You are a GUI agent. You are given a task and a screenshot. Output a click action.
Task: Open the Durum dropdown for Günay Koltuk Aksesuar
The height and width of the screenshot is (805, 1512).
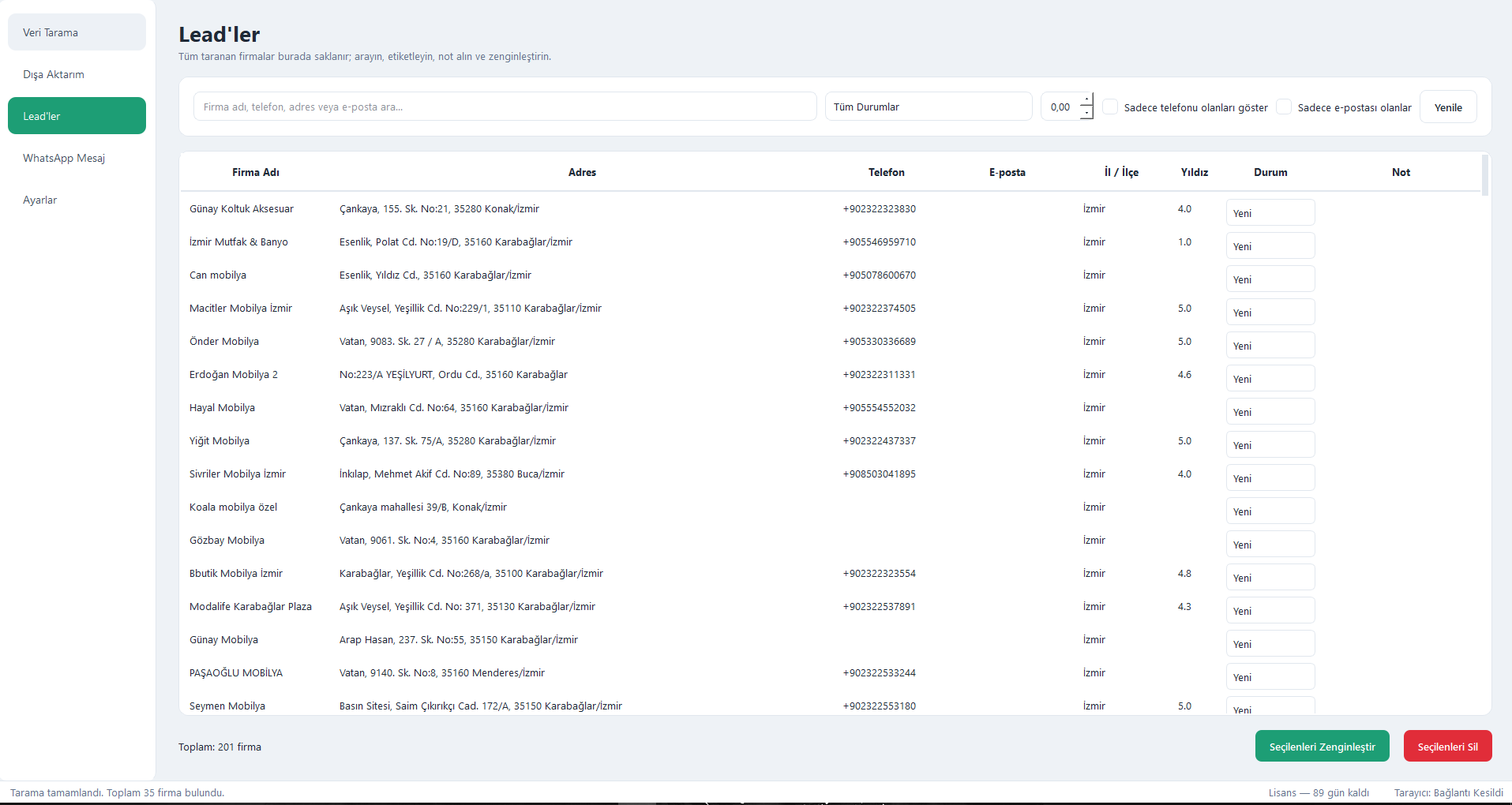point(1270,212)
